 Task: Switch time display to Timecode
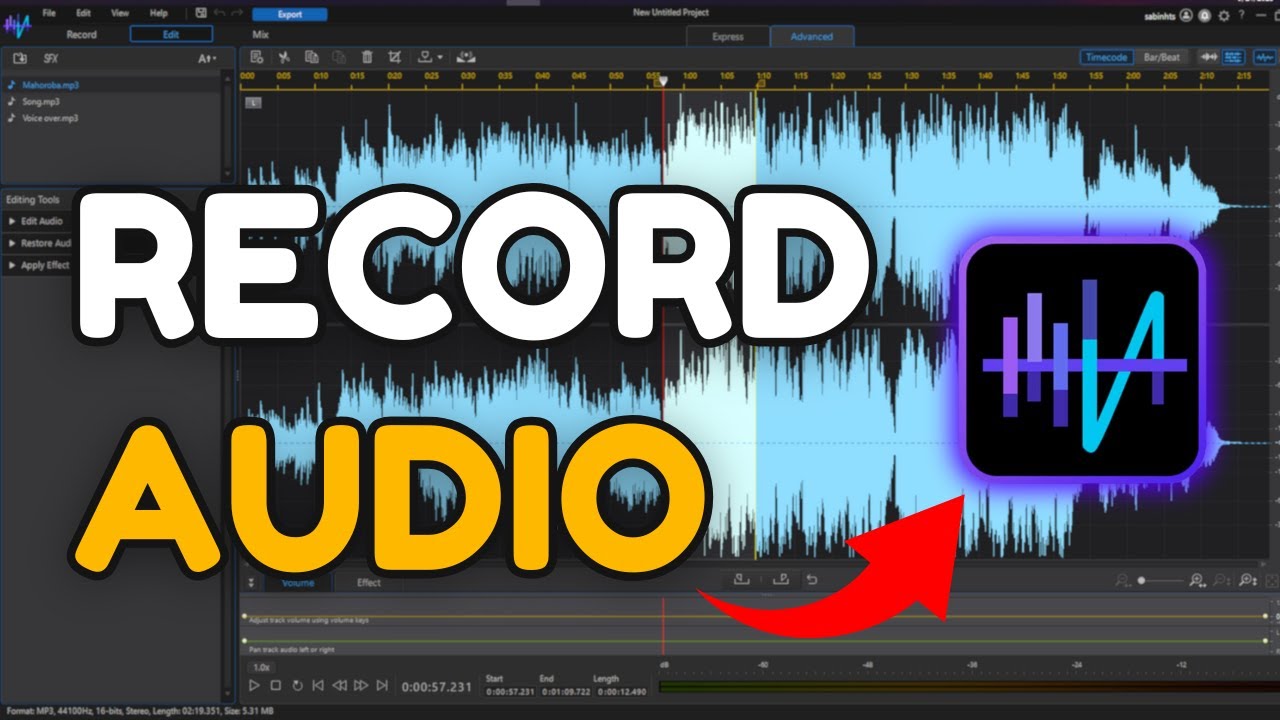pos(1108,57)
